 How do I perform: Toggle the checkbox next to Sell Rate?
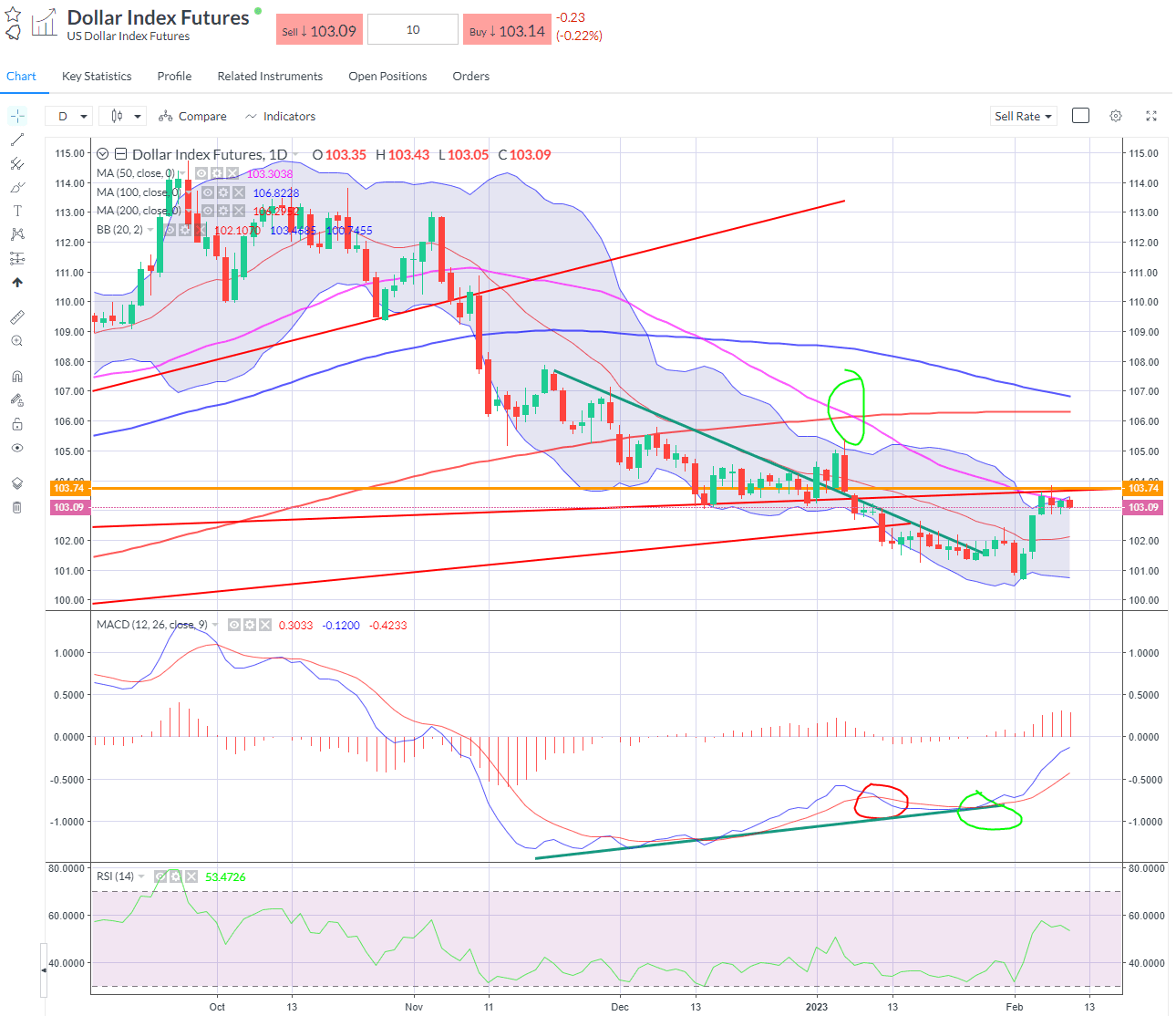[x=1080, y=116]
